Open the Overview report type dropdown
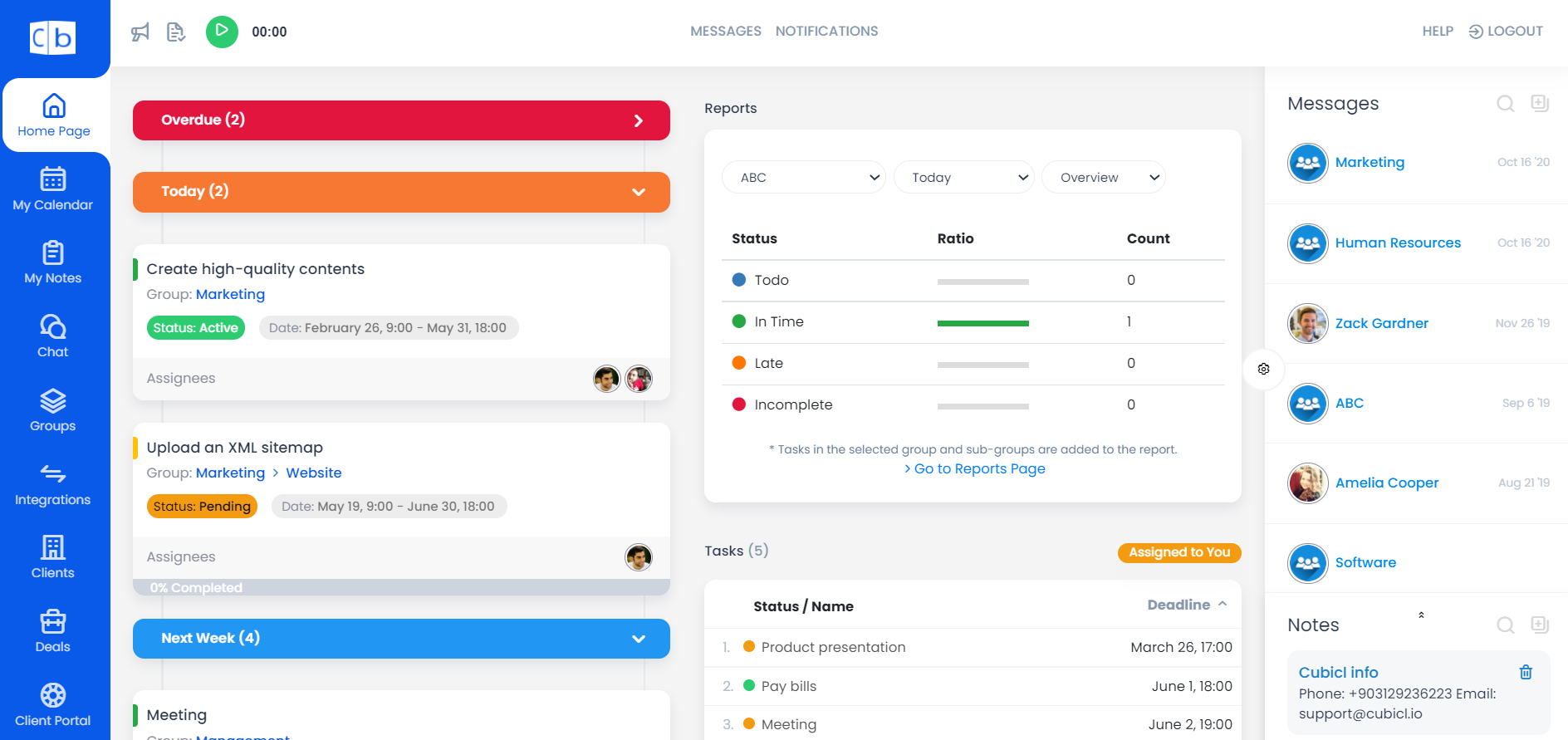Screen dimensions: 1568x740 tap(1104, 177)
